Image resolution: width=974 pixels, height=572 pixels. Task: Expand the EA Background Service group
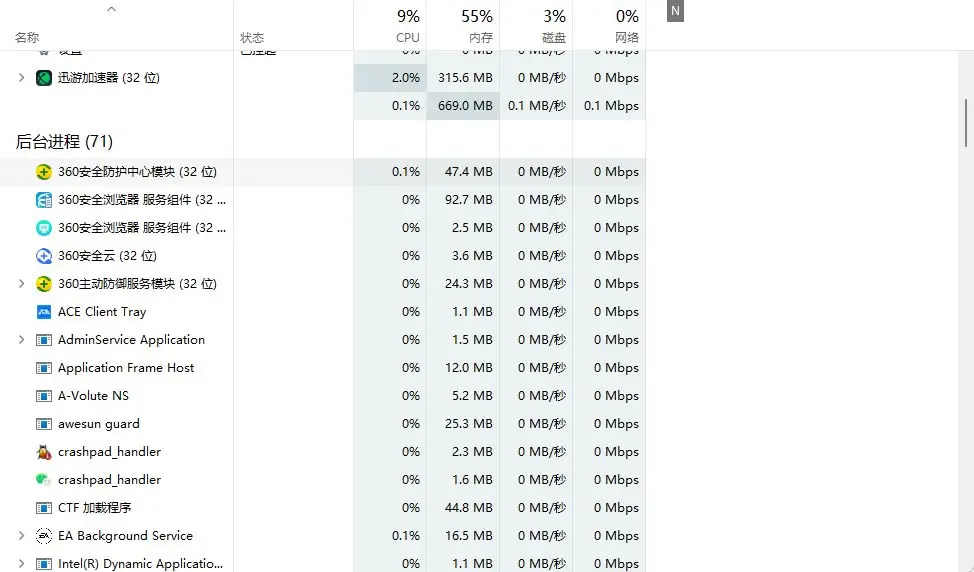coord(21,536)
